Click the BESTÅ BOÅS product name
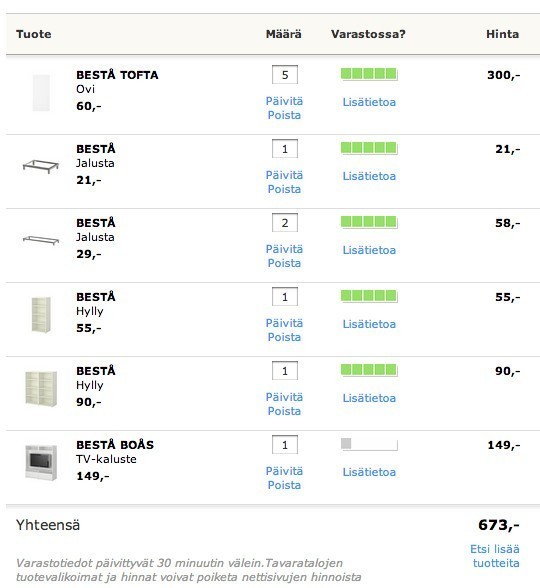 [115, 445]
